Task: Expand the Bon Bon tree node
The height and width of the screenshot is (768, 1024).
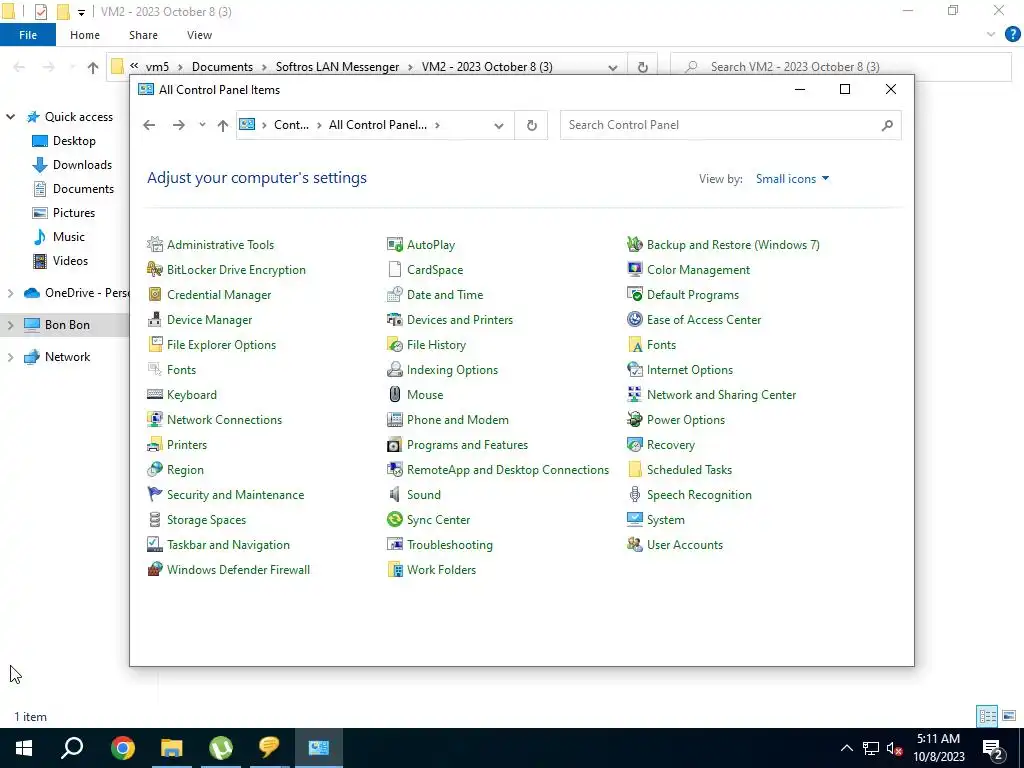Action: pos(10,325)
